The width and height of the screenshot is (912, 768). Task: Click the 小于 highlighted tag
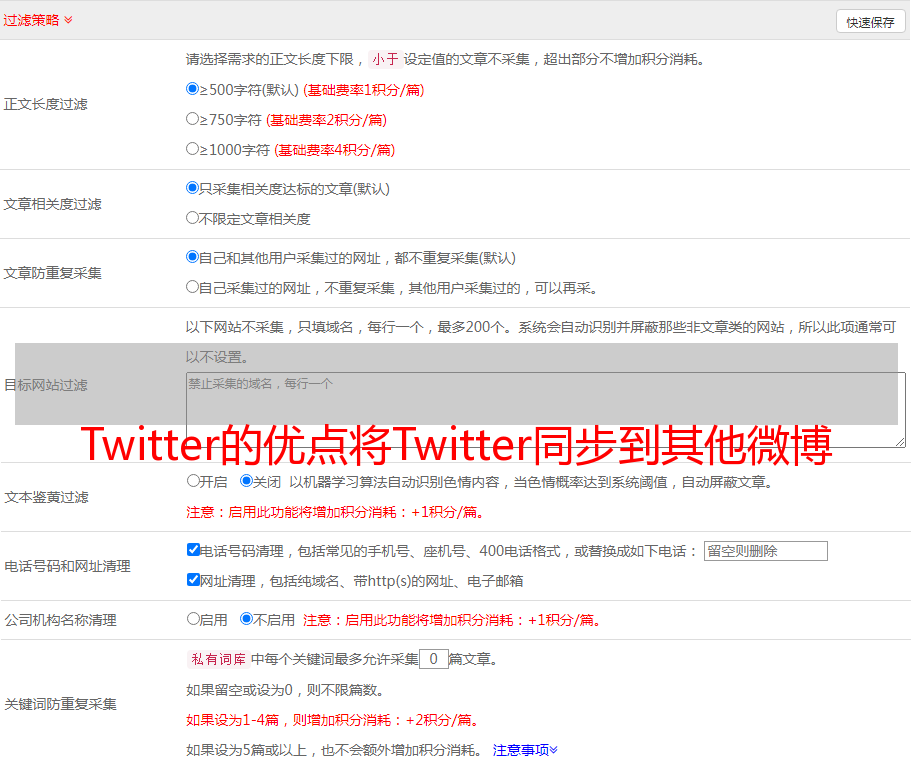coord(385,59)
